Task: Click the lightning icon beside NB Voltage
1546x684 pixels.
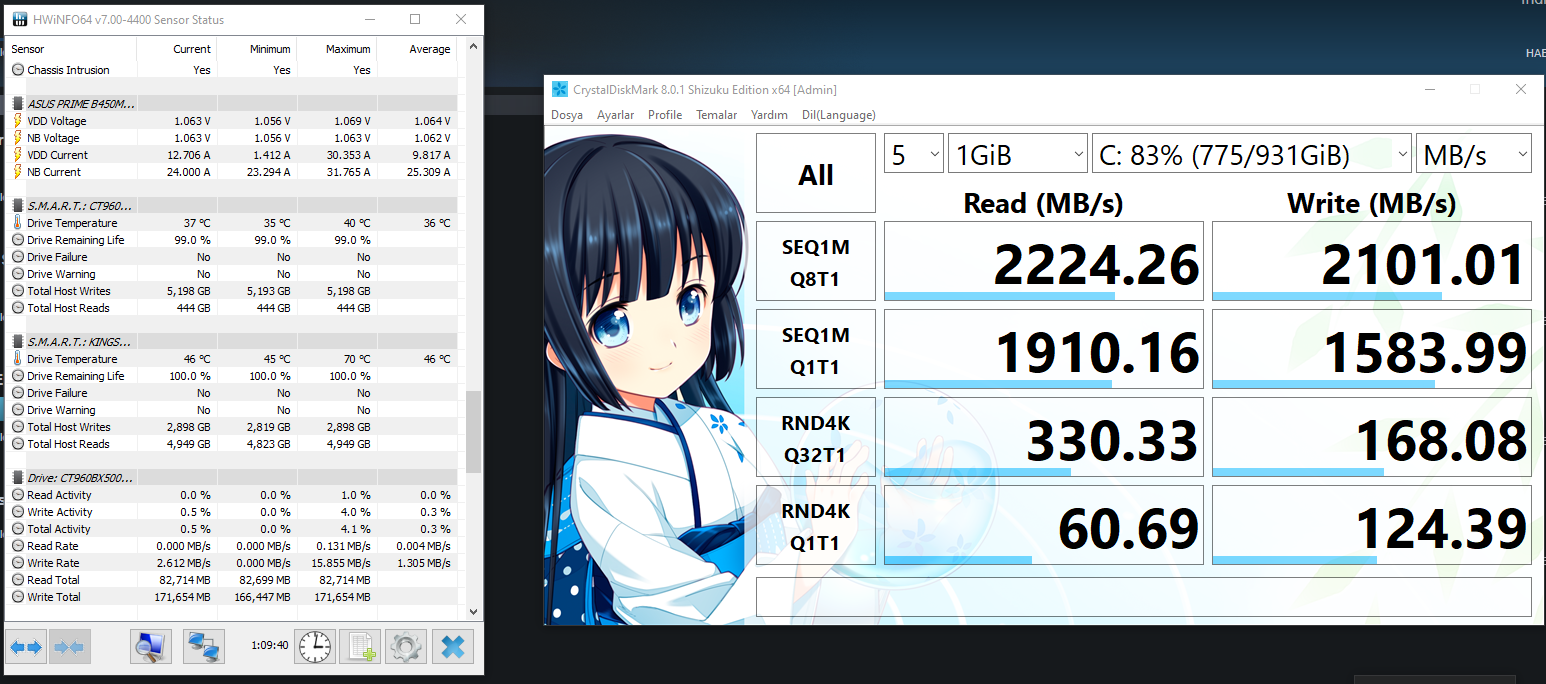Action: 18,138
